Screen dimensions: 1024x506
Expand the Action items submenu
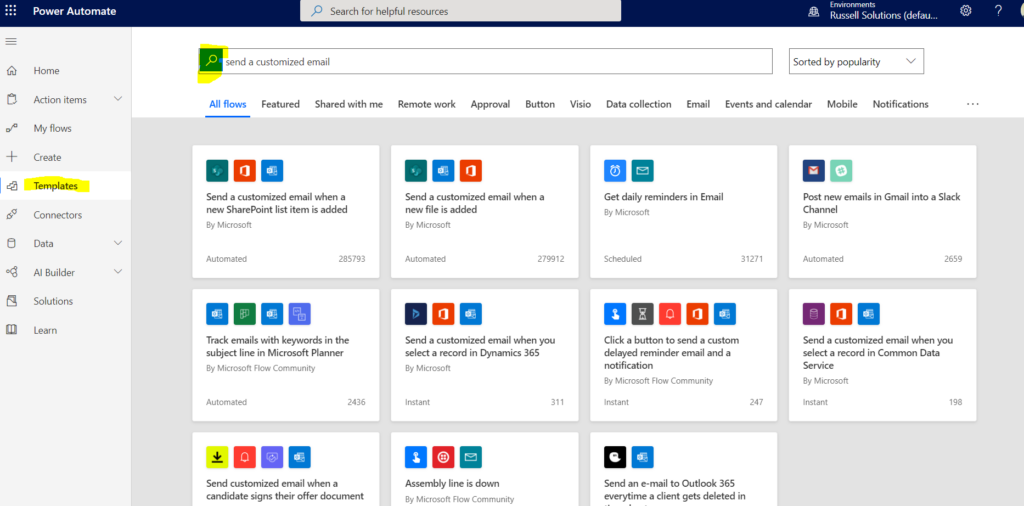(118, 99)
